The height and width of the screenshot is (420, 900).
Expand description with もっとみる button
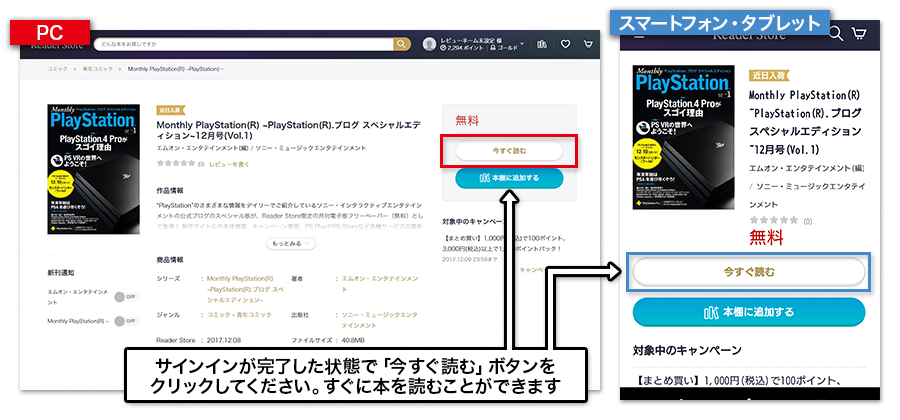tap(290, 244)
